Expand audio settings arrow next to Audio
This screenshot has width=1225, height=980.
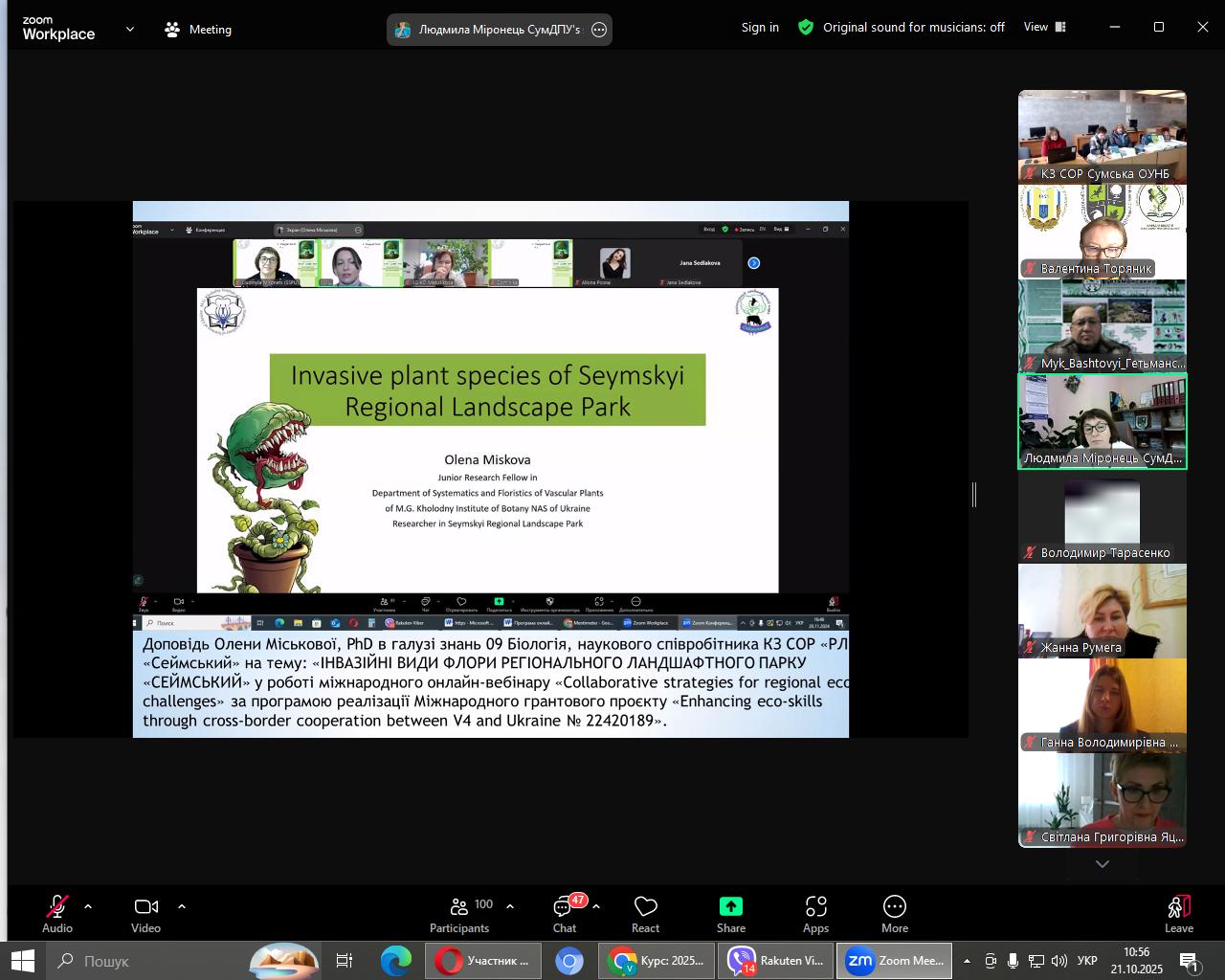[x=88, y=906]
